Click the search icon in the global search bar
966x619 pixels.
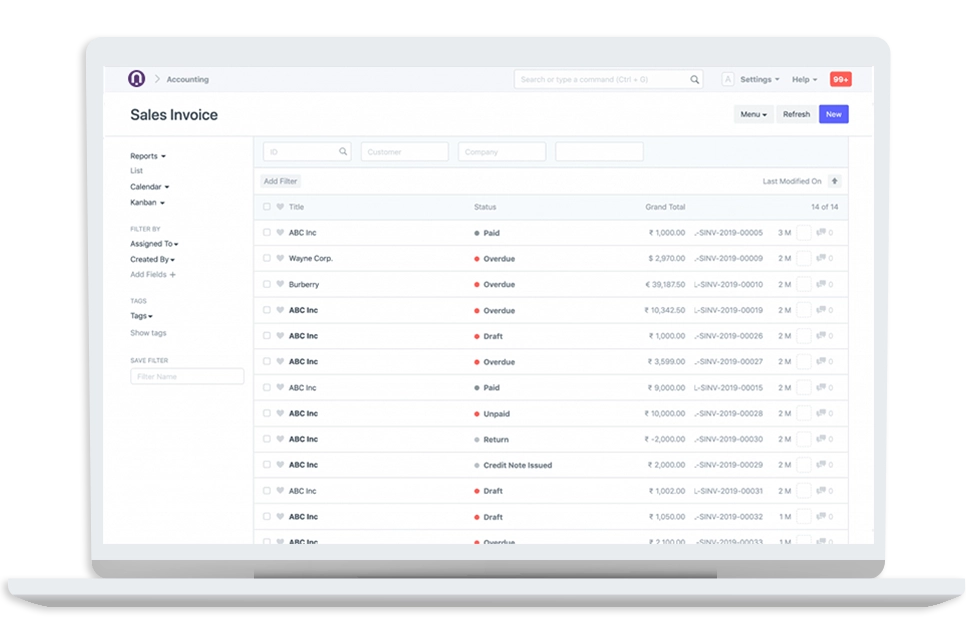point(695,79)
